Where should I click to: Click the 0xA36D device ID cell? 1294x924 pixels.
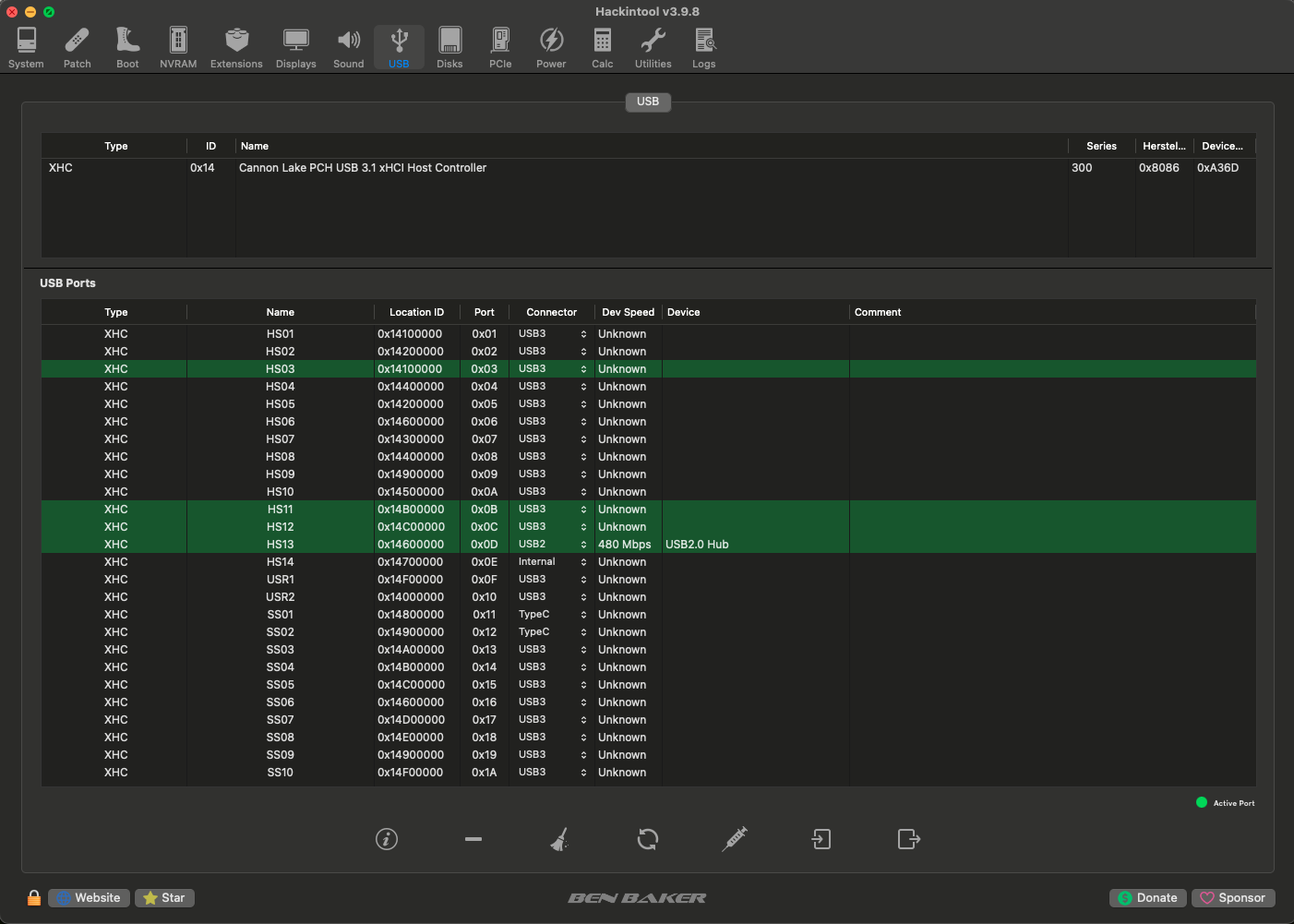pos(1218,168)
